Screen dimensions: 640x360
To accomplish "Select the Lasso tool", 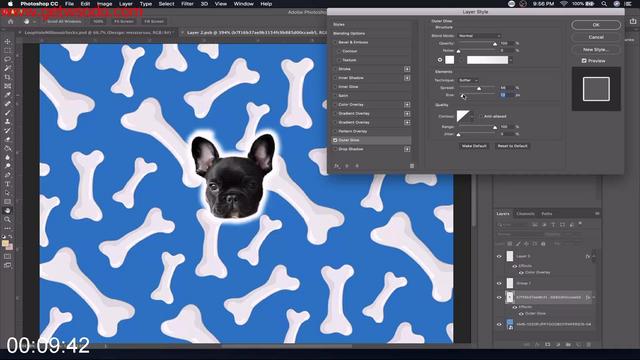I will 7,60.
